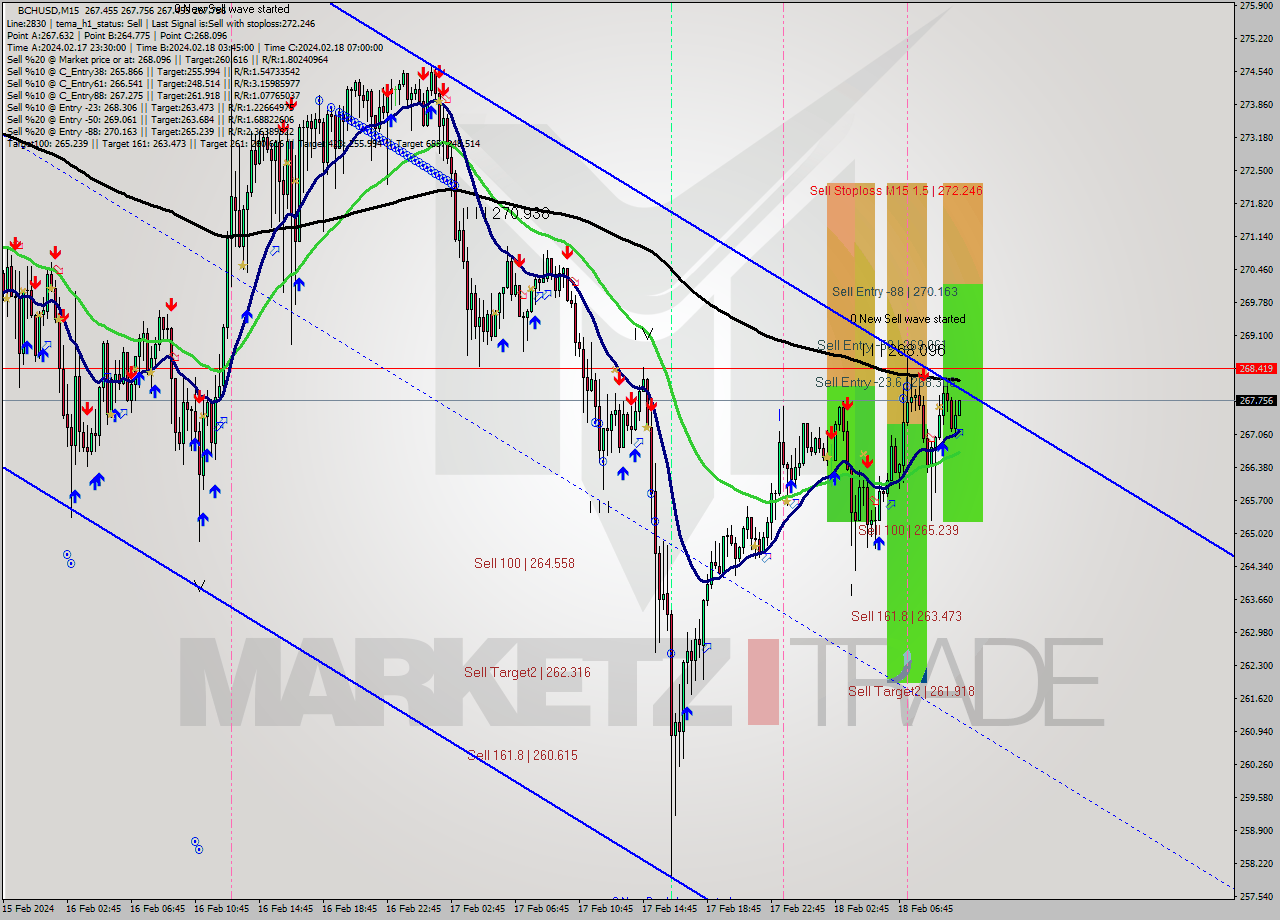Click the 257.540 price axis label
Viewport: 1280px width, 920px height.
click(x=1256, y=896)
